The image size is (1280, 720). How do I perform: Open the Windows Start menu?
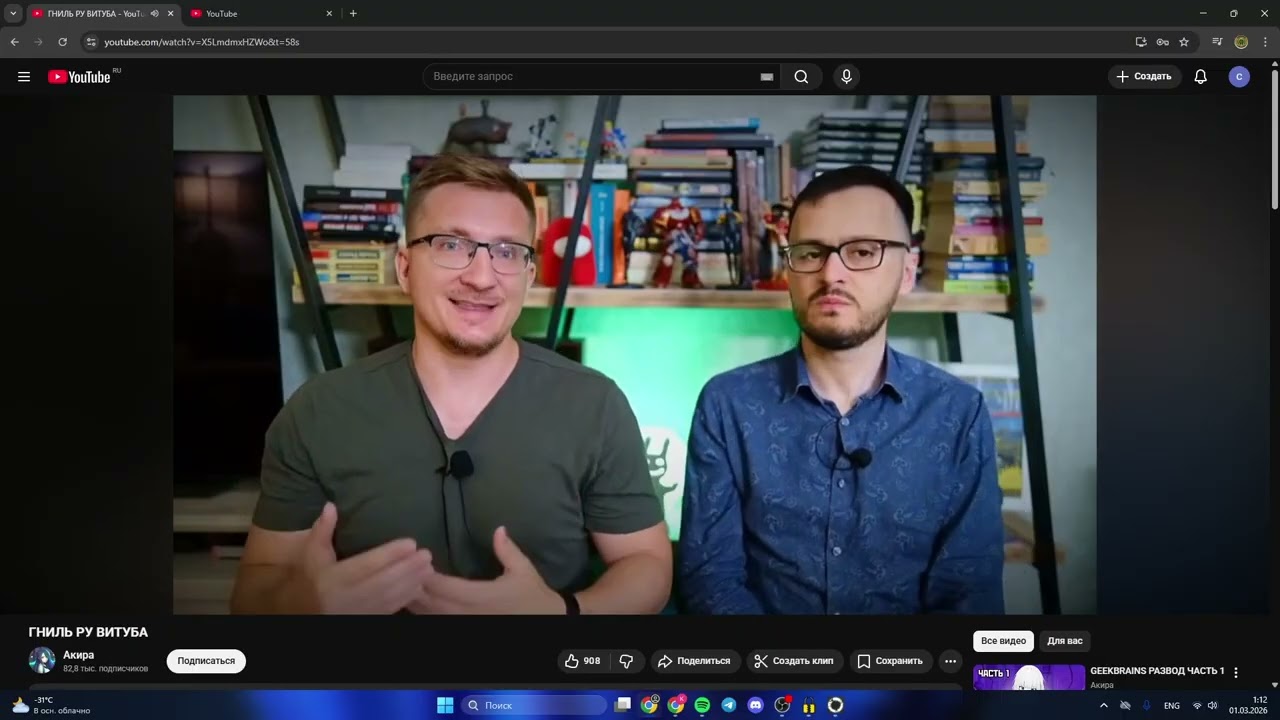point(445,705)
